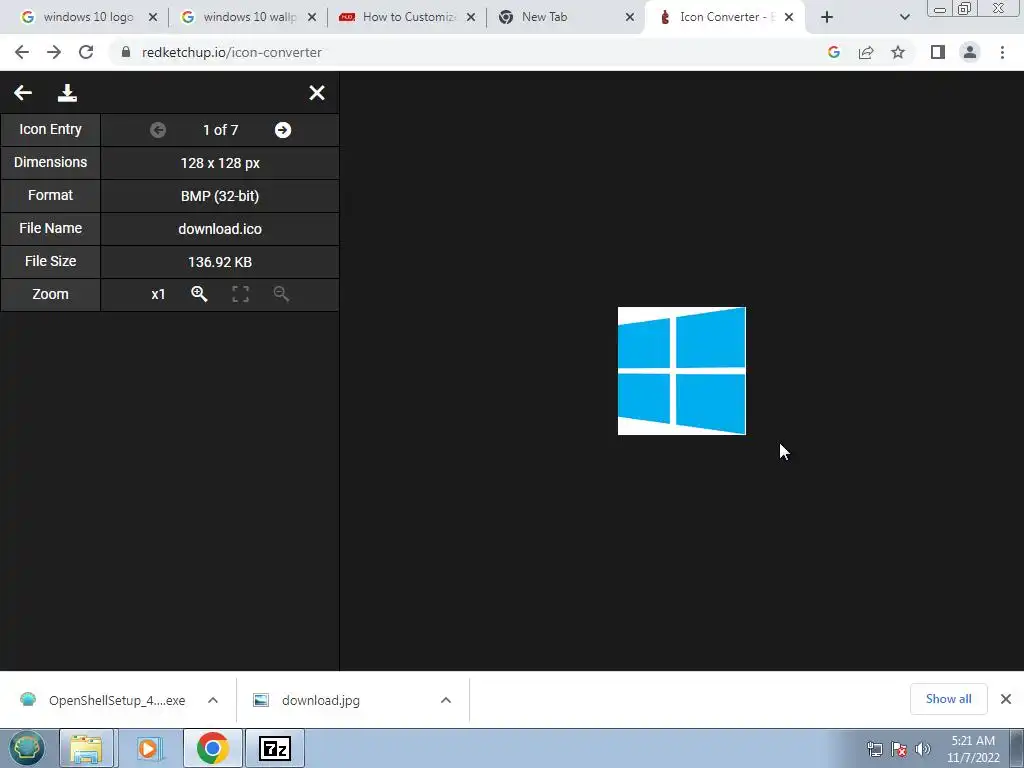Select the 'download.ico' file name value

pos(220,229)
